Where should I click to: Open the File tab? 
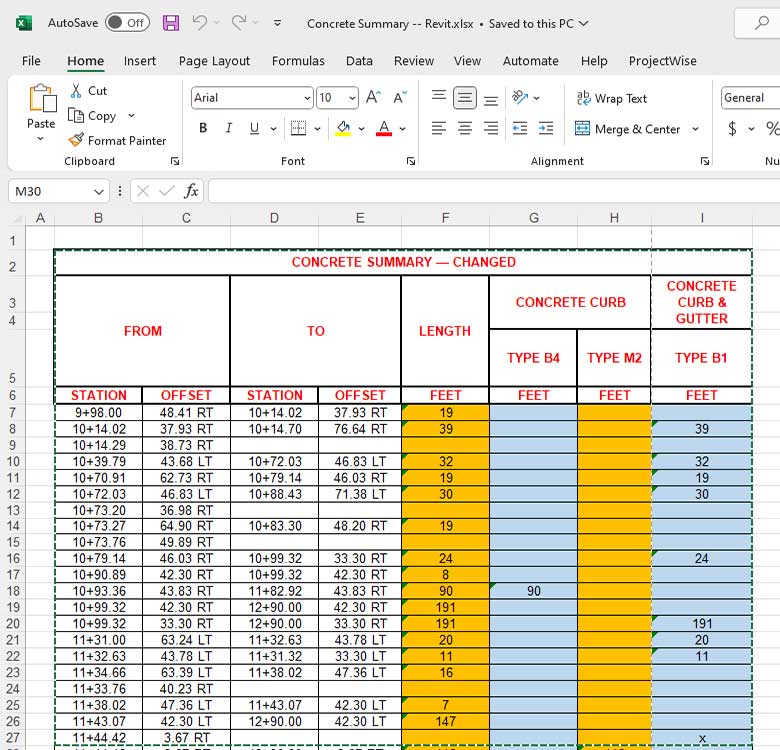(x=31, y=61)
